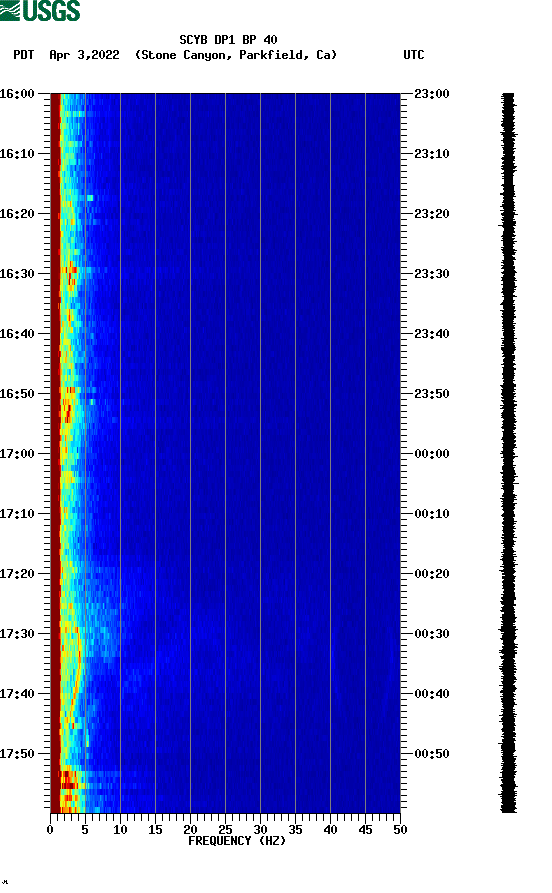Click the '17:30' PDT time label
The width and height of the screenshot is (552, 893).
[x=17, y=634]
